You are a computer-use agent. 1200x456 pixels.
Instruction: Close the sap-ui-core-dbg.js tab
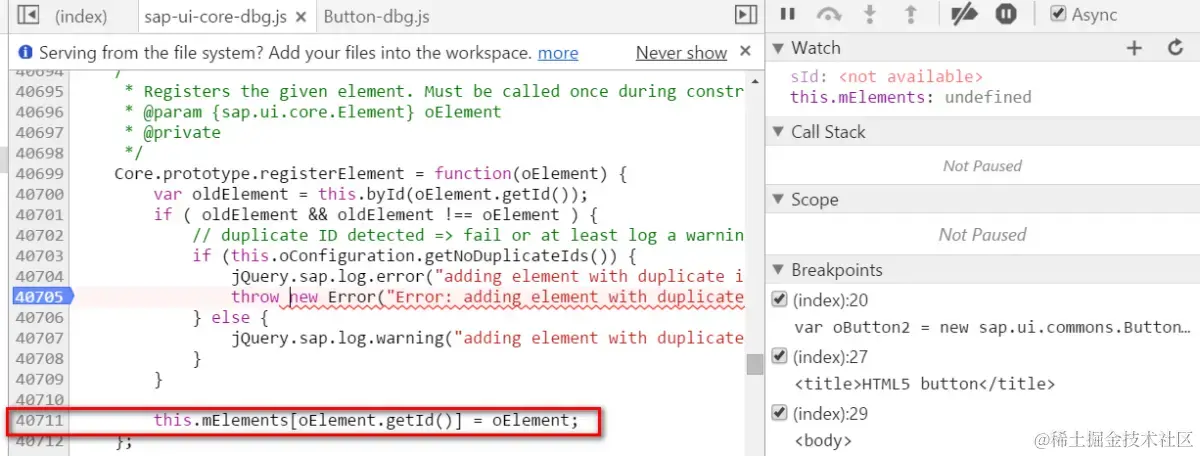click(x=300, y=17)
